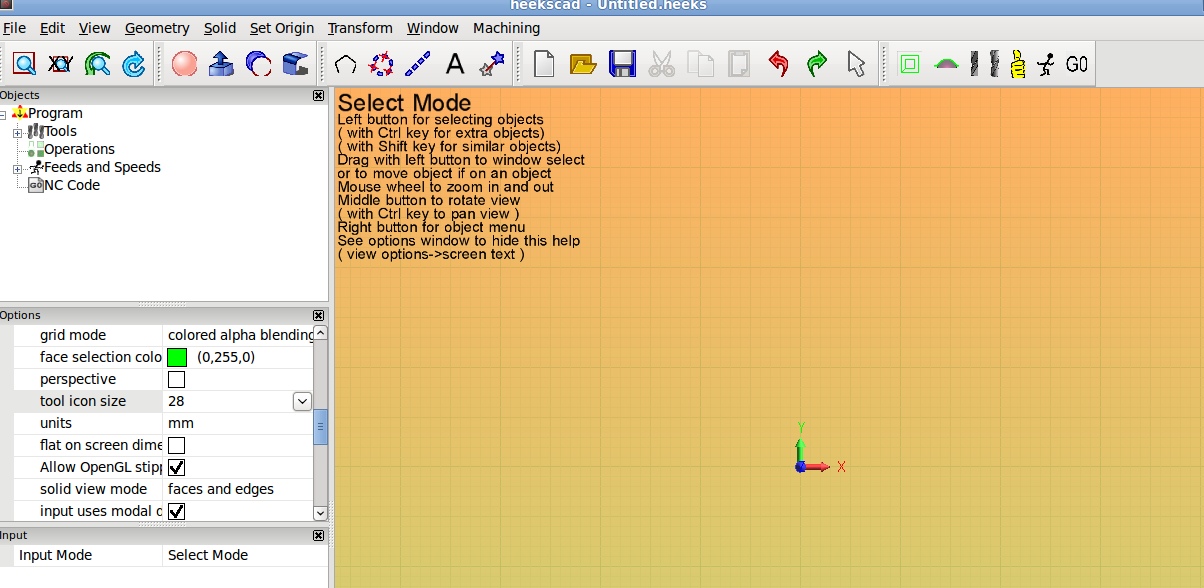The width and height of the screenshot is (1204, 588).
Task: Select NC Code in the Objects tree
Action: pos(71,185)
